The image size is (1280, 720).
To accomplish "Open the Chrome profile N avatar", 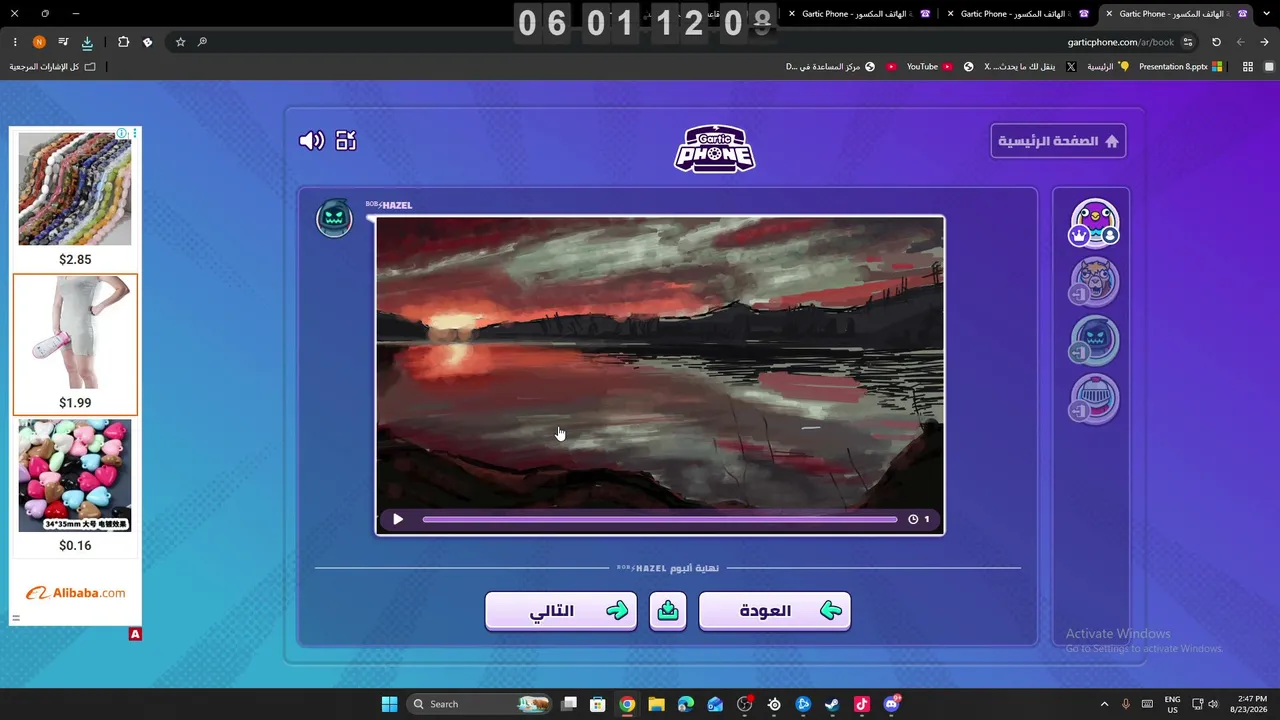I will coord(39,42).
